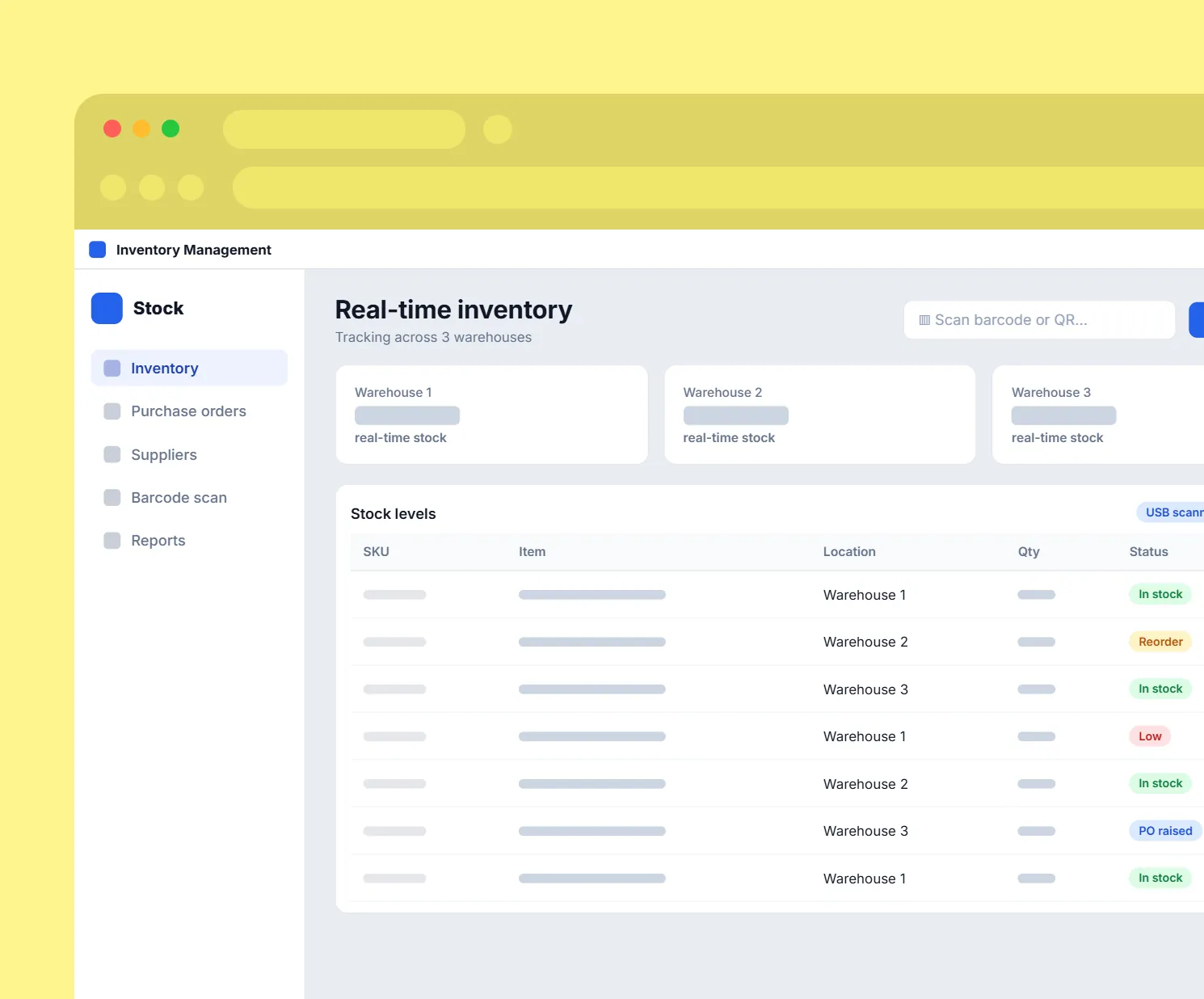This screenshot has width=1204, height=999.
Task: Open the Warehouse 1 stock card
Action: pyautogui.click(x=492, y=415)
